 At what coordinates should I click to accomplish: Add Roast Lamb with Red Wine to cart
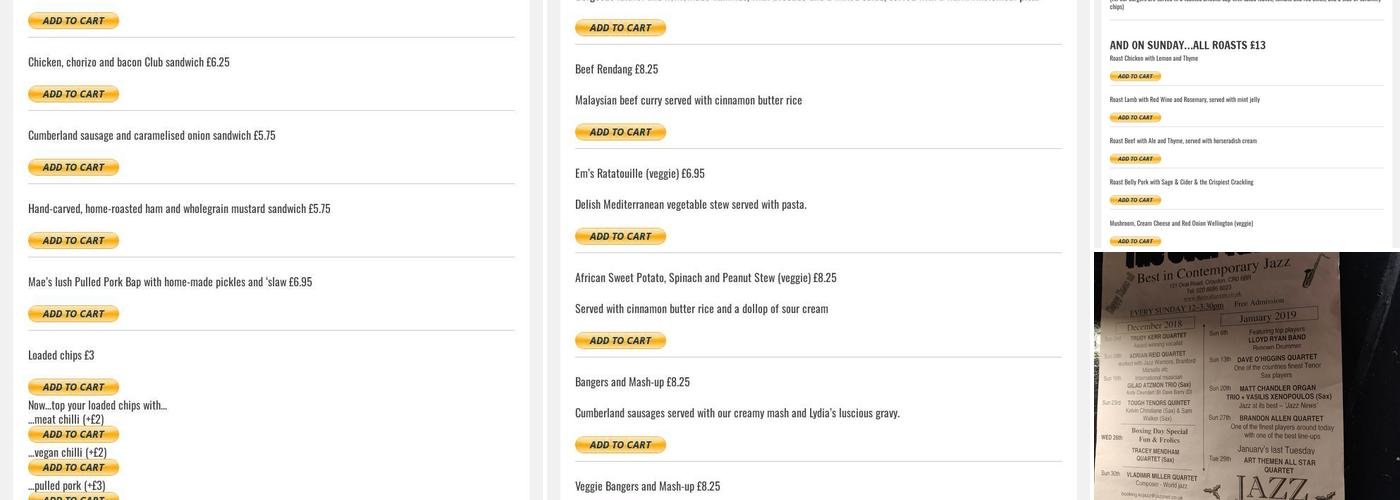point(1135,118)
